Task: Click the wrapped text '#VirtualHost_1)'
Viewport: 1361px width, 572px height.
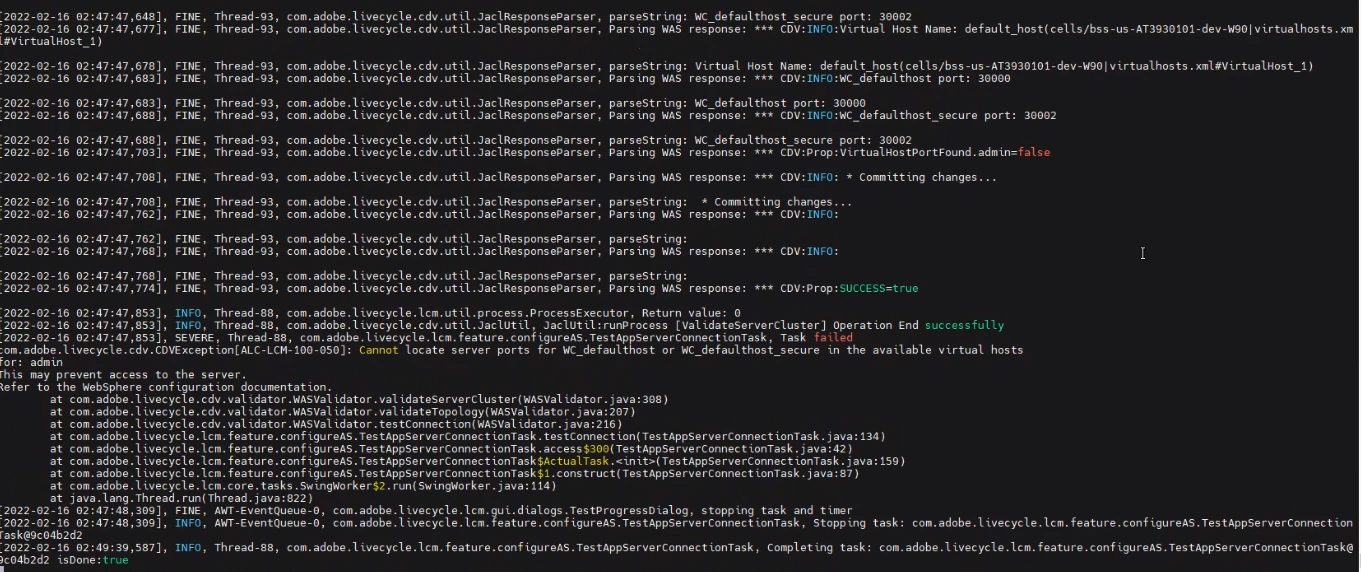Action: click(x=51, y=42)
